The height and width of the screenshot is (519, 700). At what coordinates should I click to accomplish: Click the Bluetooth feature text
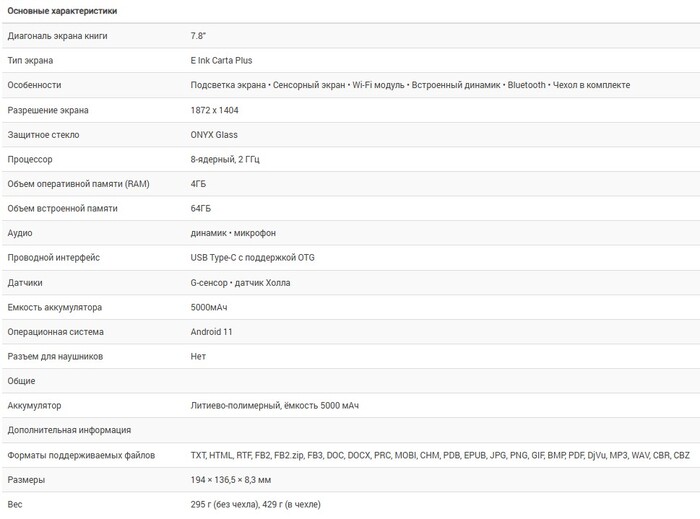click(527, 85)
